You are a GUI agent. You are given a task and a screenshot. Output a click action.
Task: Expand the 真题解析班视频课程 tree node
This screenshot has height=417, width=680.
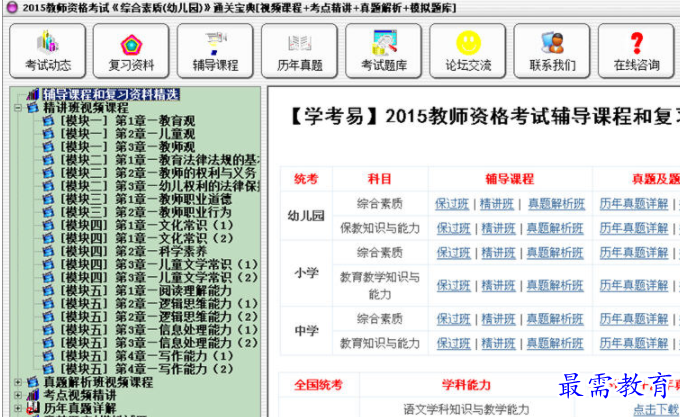(x=18, y=382)
